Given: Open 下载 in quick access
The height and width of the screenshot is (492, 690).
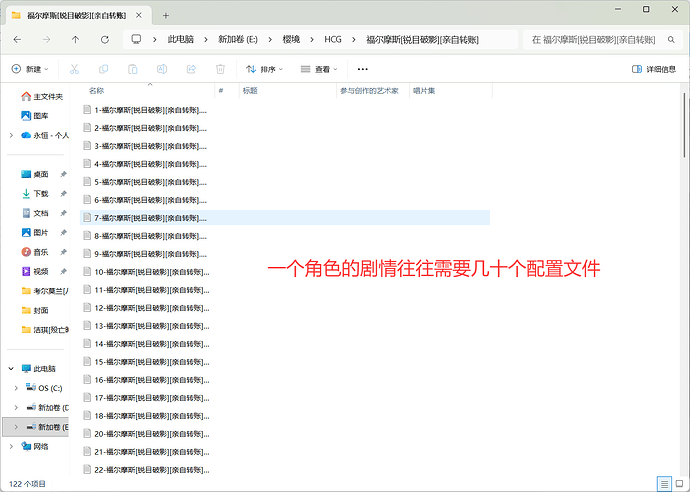Looking at the screenshot, I should pyautogui.click(x=35, y=194).
